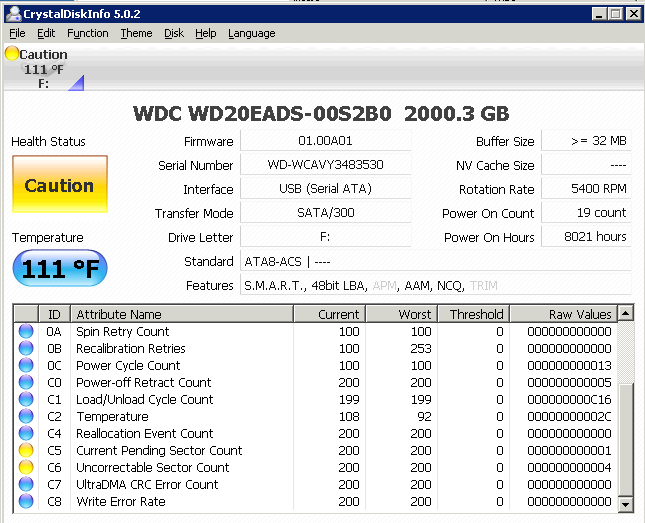Click the yellow Caution disk status icon for drive F:

click(12, 53)
